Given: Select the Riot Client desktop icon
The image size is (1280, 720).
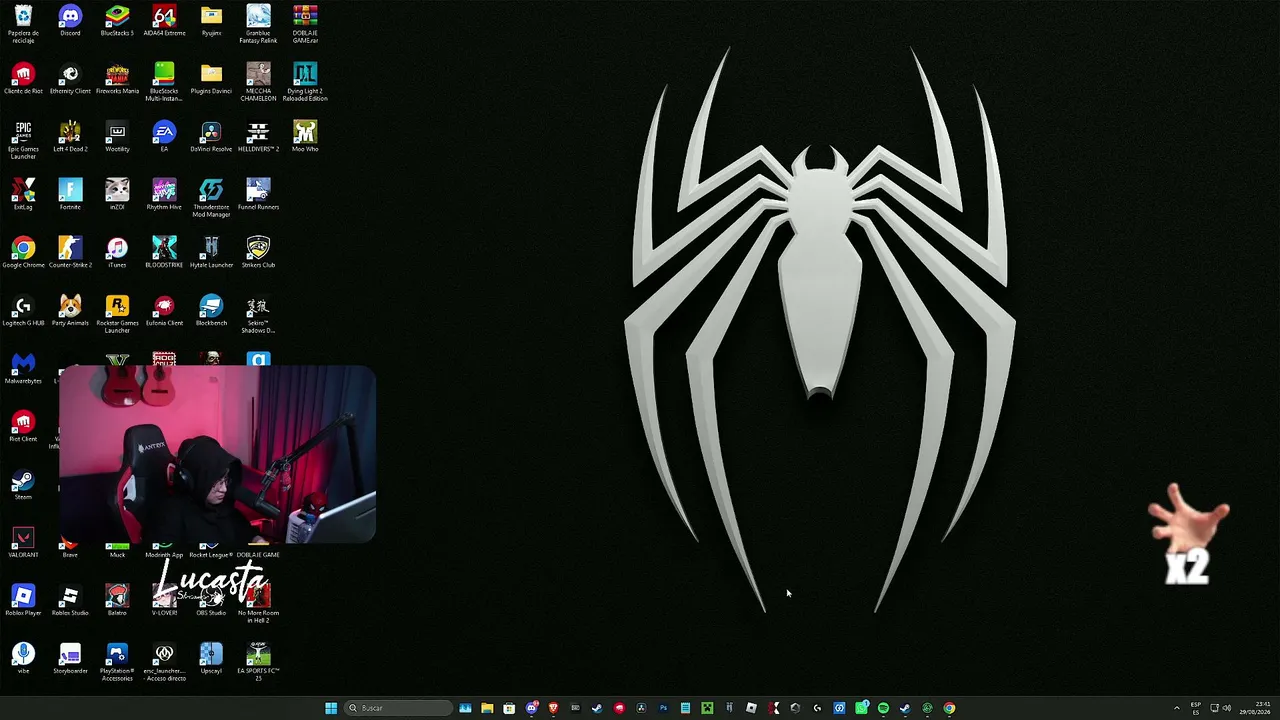Looking at the screenshot, I should pyautogui.click(x=23, y=427).
